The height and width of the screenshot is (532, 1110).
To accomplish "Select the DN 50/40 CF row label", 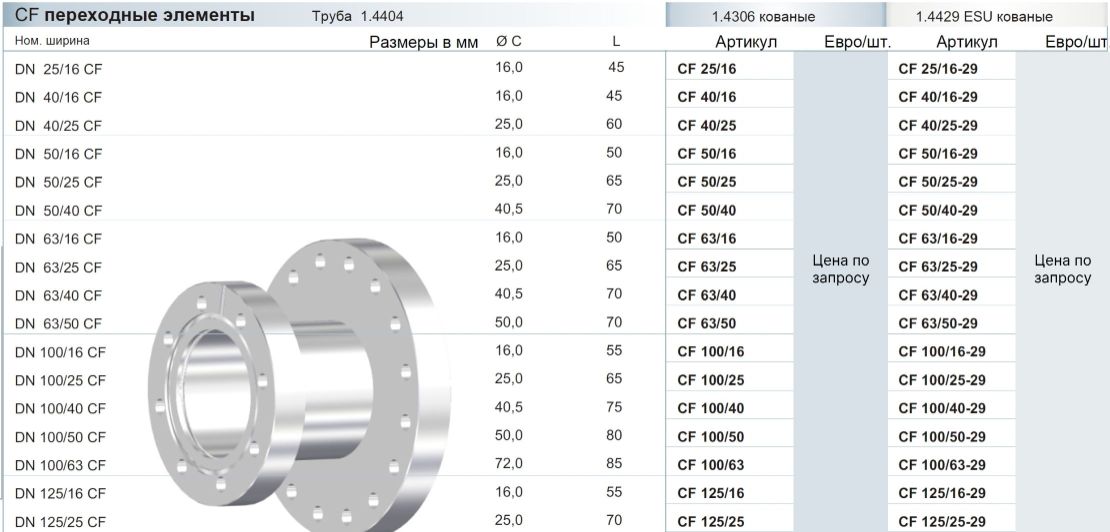I will coord(59,211).
